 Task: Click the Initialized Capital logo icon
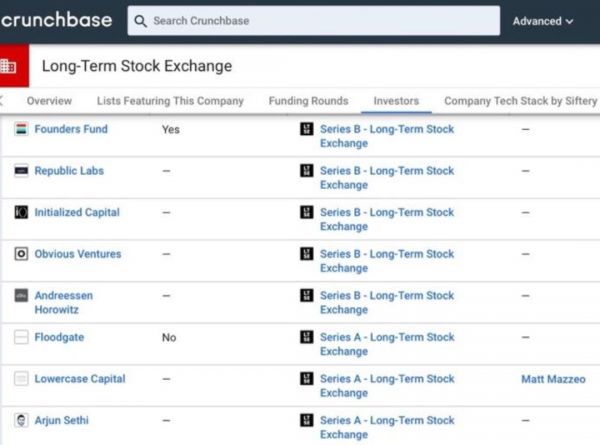[x=21, y=213]
